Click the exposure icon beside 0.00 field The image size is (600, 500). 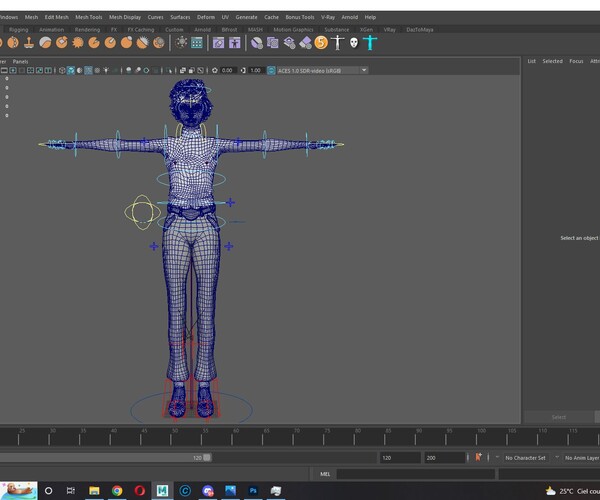pyautogui.click(x=215, y=70)
